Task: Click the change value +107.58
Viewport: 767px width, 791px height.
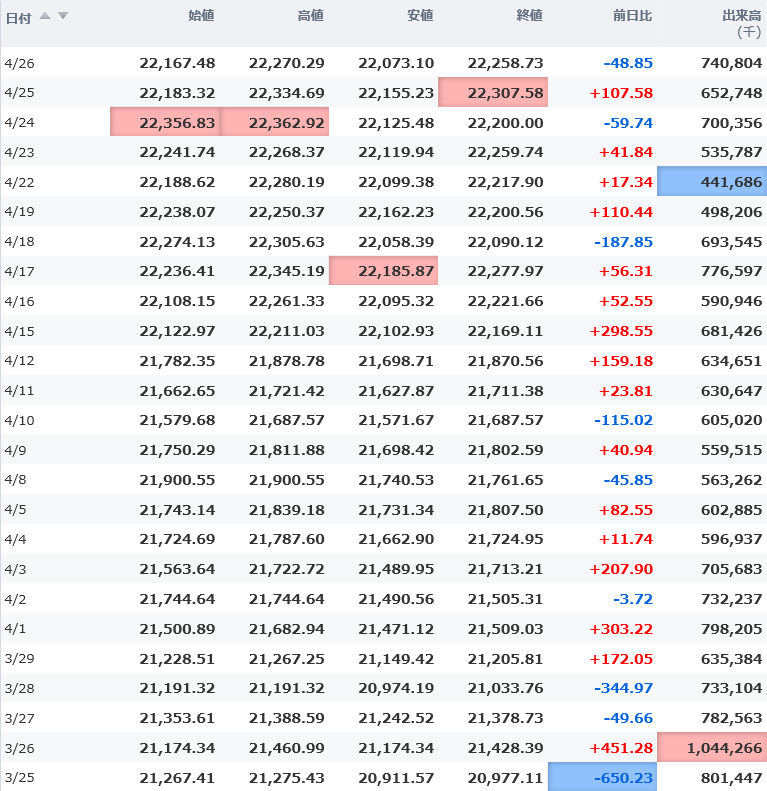Action: click(621, 93)
